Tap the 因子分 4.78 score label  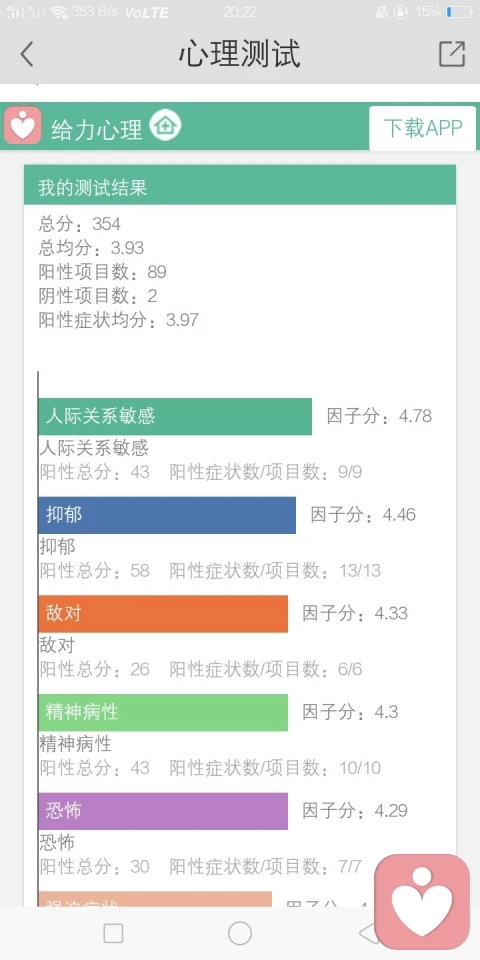coord(379,416)
